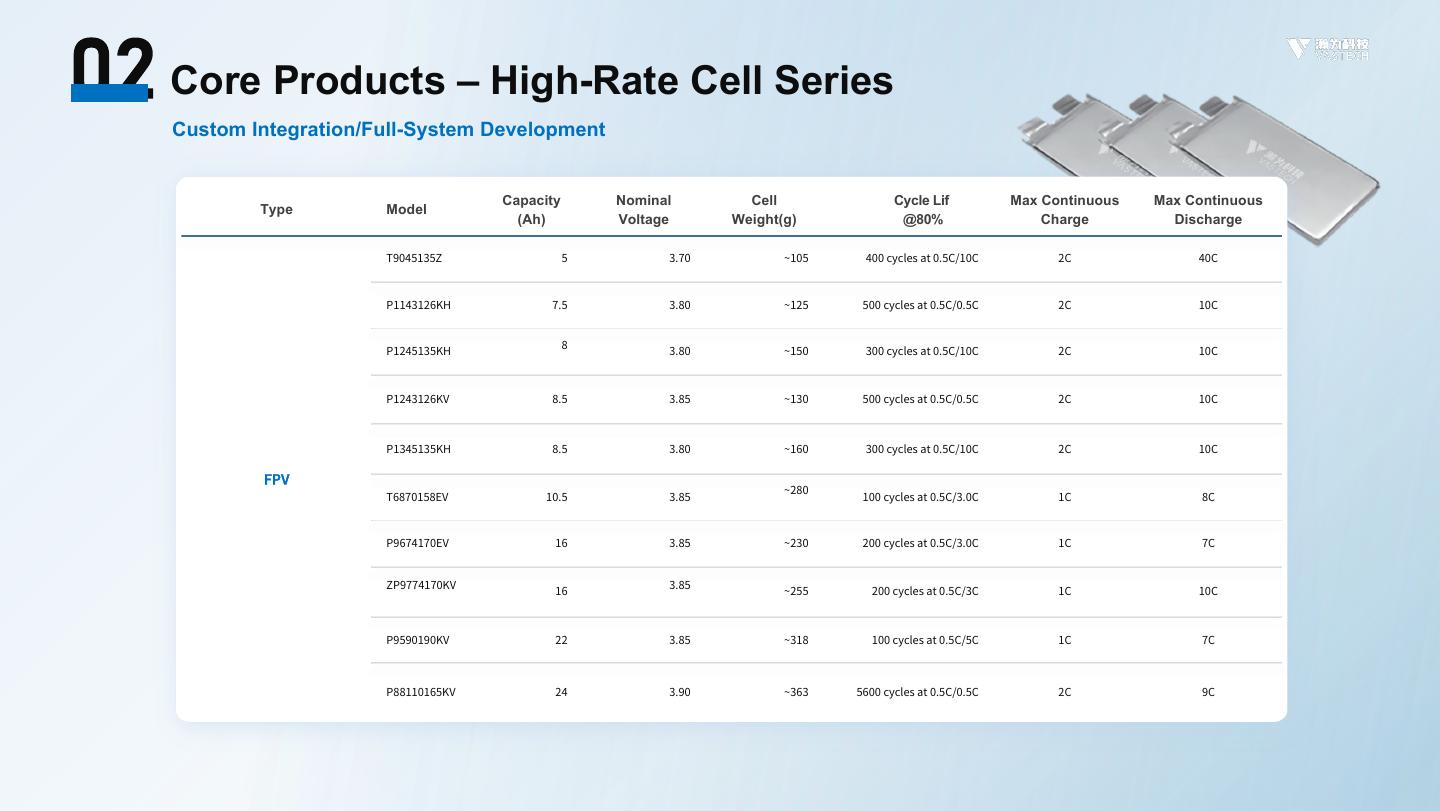
Task: Select capacity value "7.5"
Action: click(x=559, y=305)
